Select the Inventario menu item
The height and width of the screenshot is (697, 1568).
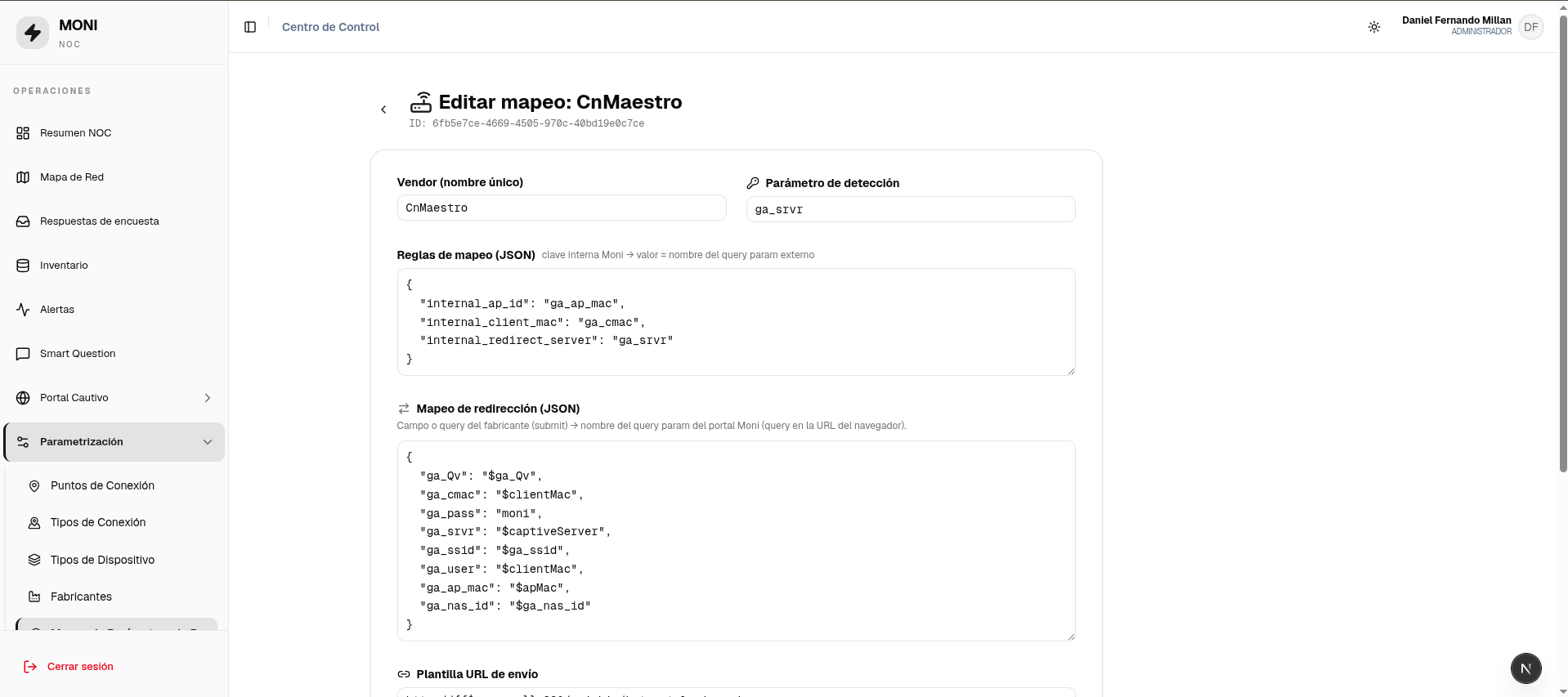64,266
